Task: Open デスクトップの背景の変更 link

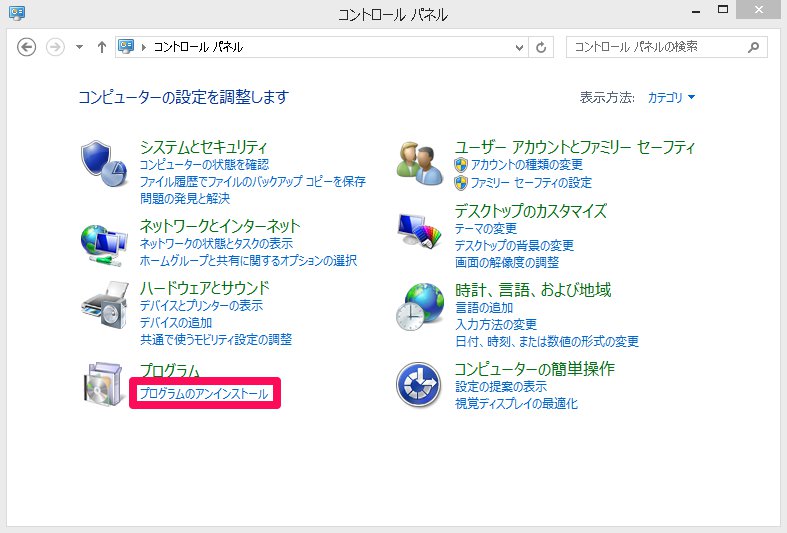Action: (x=514, y=246)
